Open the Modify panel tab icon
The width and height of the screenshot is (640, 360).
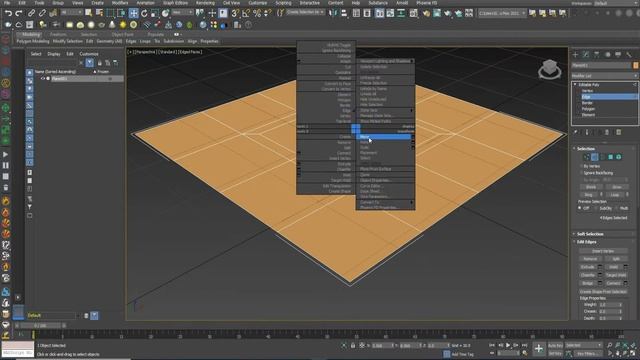(x=586, y=54)
